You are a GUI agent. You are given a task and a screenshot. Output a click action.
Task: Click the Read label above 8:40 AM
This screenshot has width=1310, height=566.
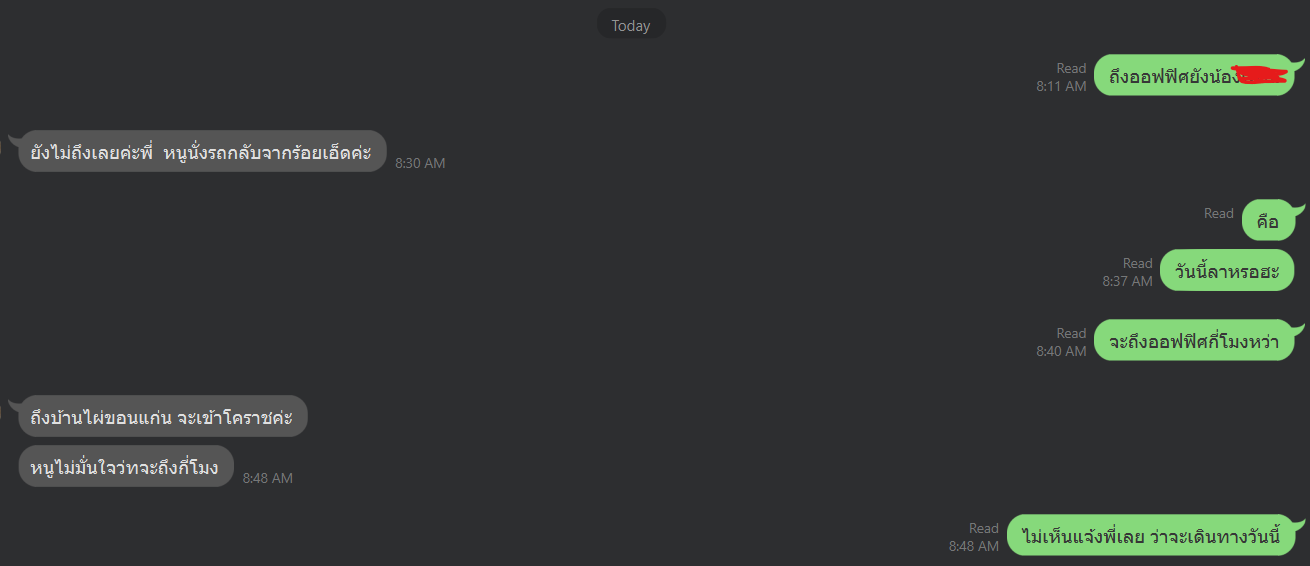click(x=1071, y=333)
